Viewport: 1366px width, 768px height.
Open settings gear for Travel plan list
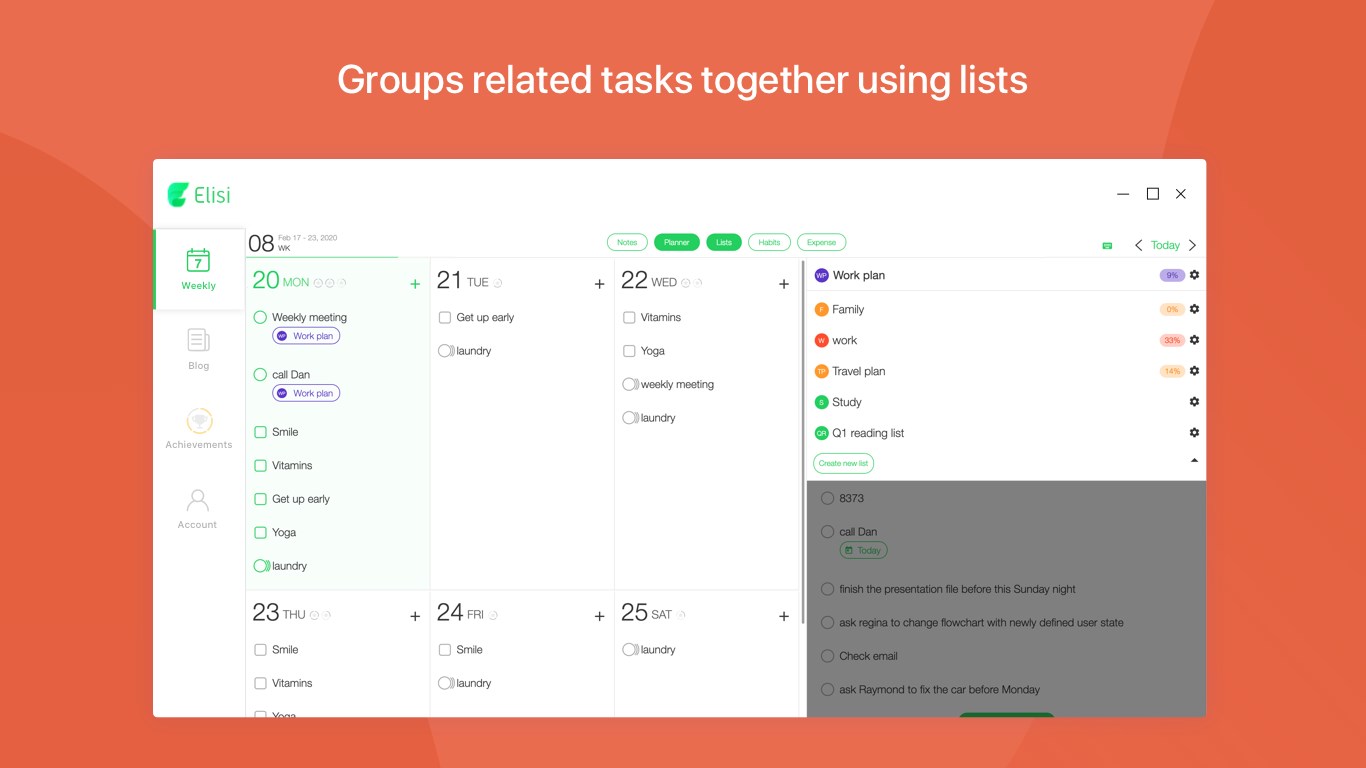point(1194,371)
